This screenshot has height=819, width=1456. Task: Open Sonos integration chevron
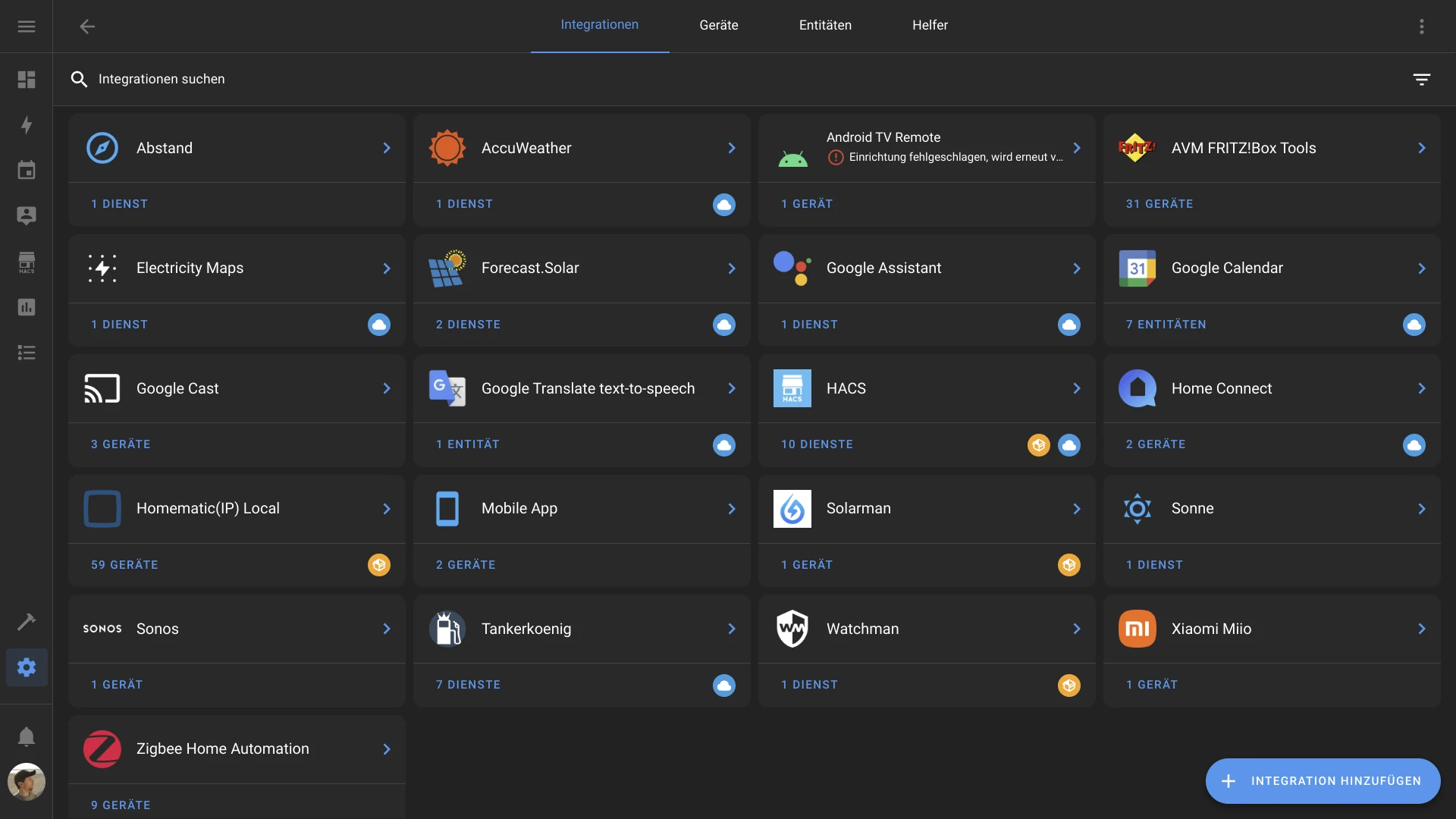387,629
